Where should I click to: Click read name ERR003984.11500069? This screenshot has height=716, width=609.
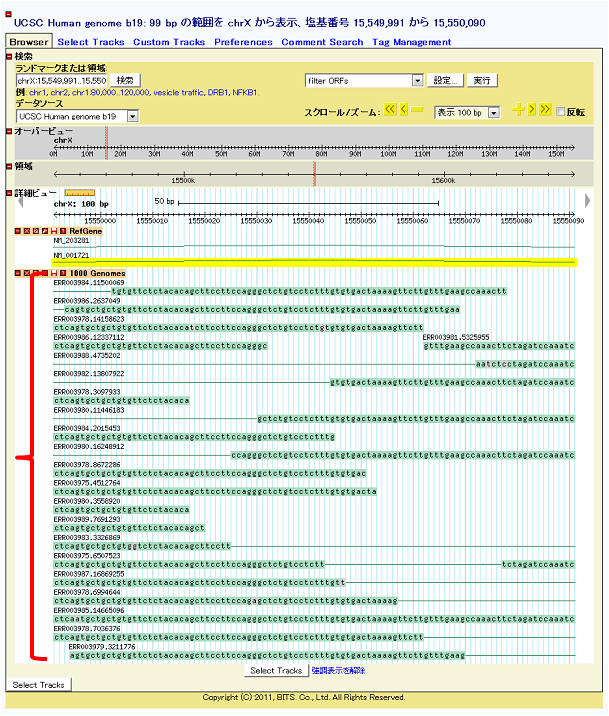tap(89, 283)
